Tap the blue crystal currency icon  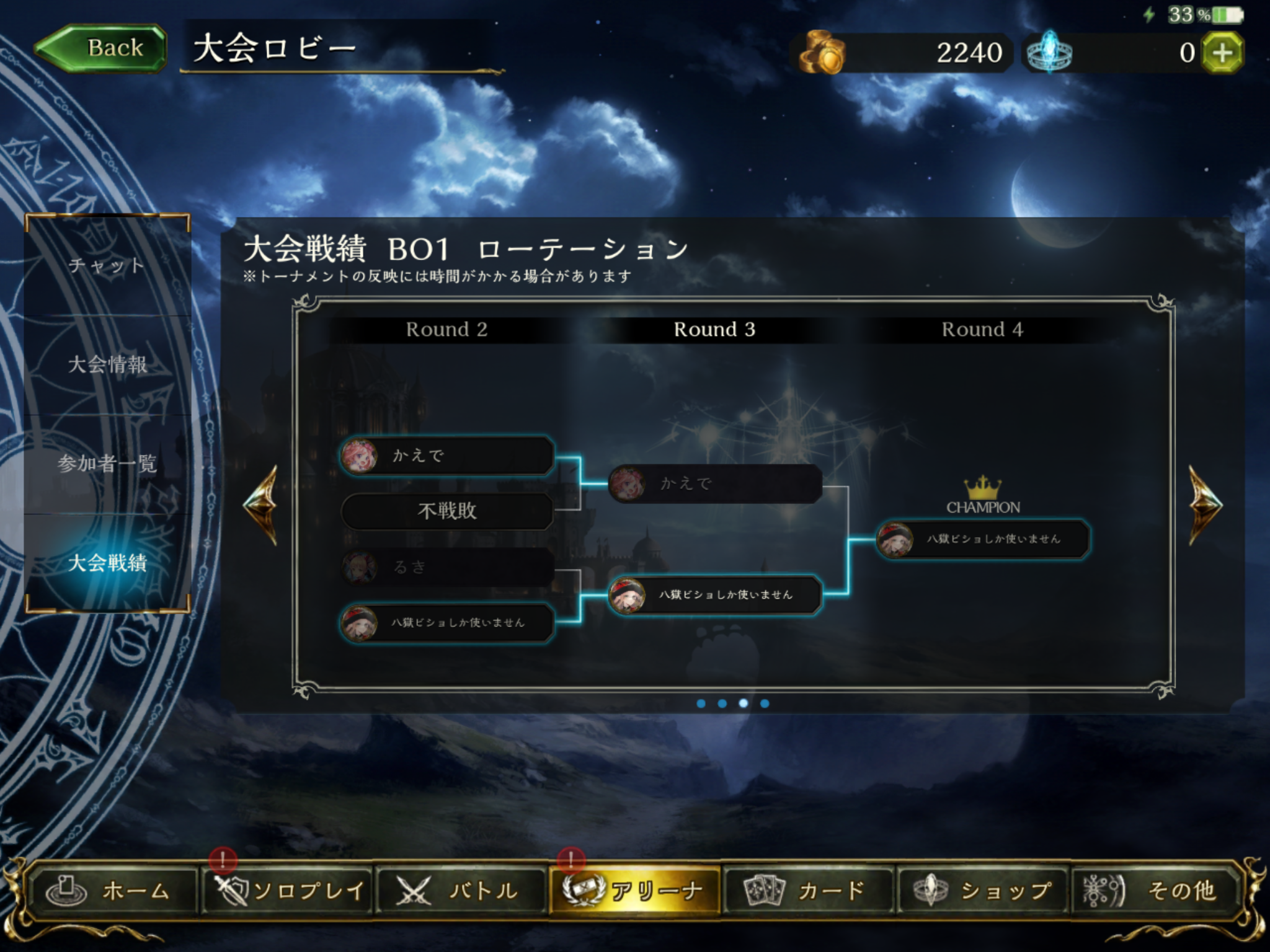click(1049, 53)
